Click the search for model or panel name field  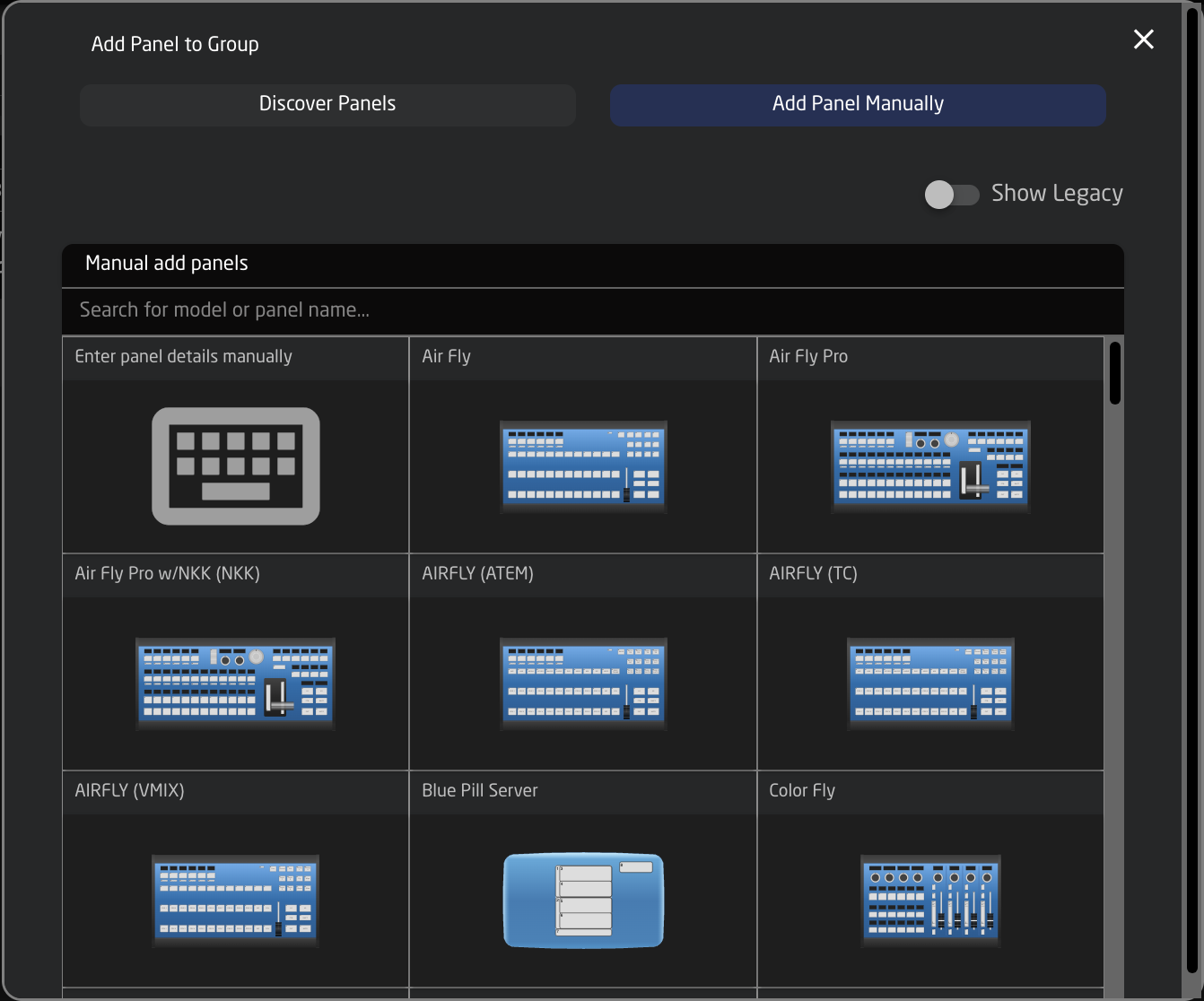[x=592, y=310]
